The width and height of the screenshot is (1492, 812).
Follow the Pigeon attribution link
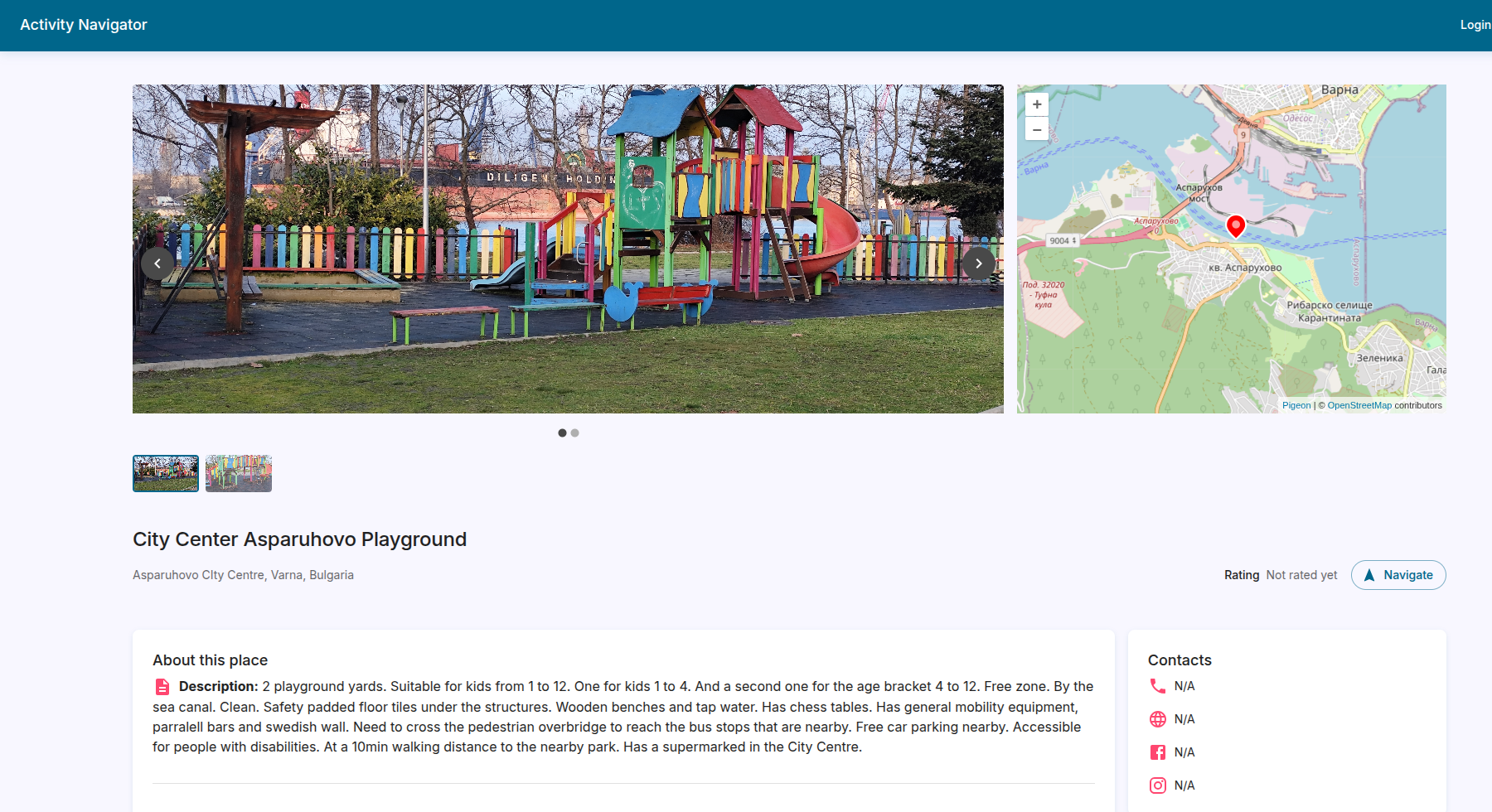1296,405
